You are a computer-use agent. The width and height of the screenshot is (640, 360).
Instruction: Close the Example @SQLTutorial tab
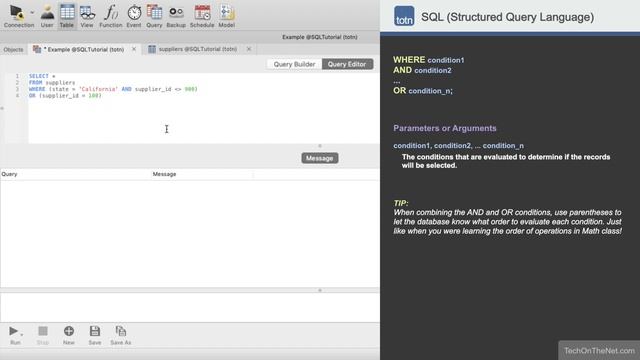[x=134, y=49]
